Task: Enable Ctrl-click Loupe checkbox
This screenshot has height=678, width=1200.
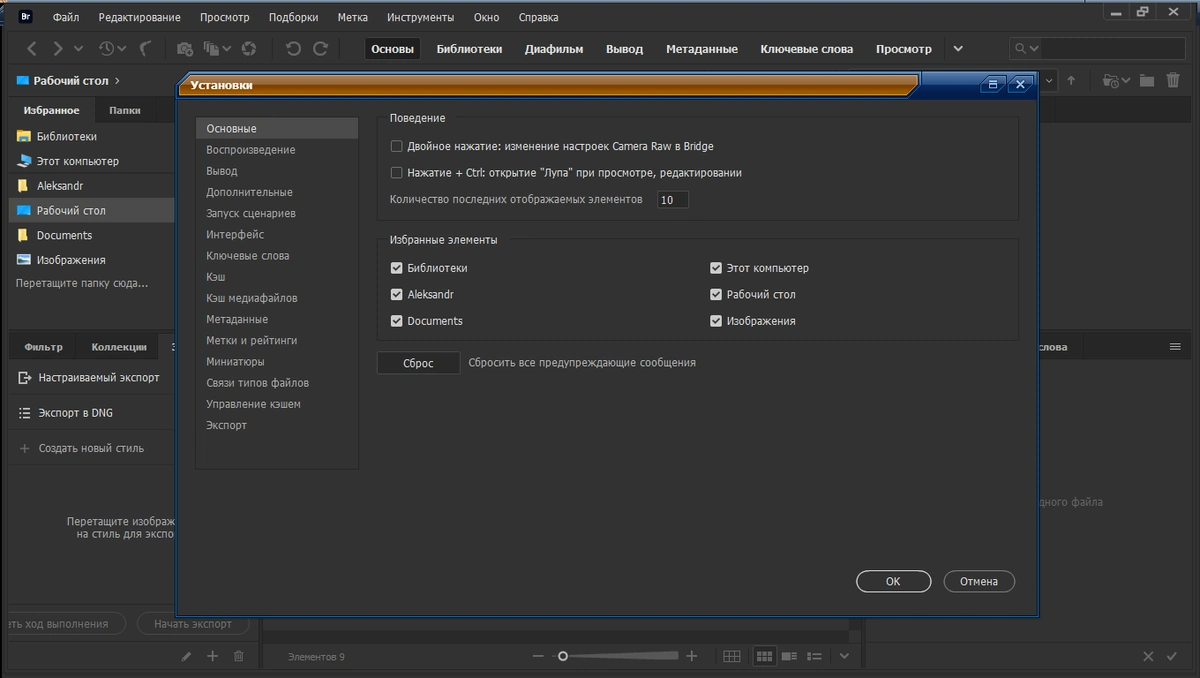Action: pos(397,173)
